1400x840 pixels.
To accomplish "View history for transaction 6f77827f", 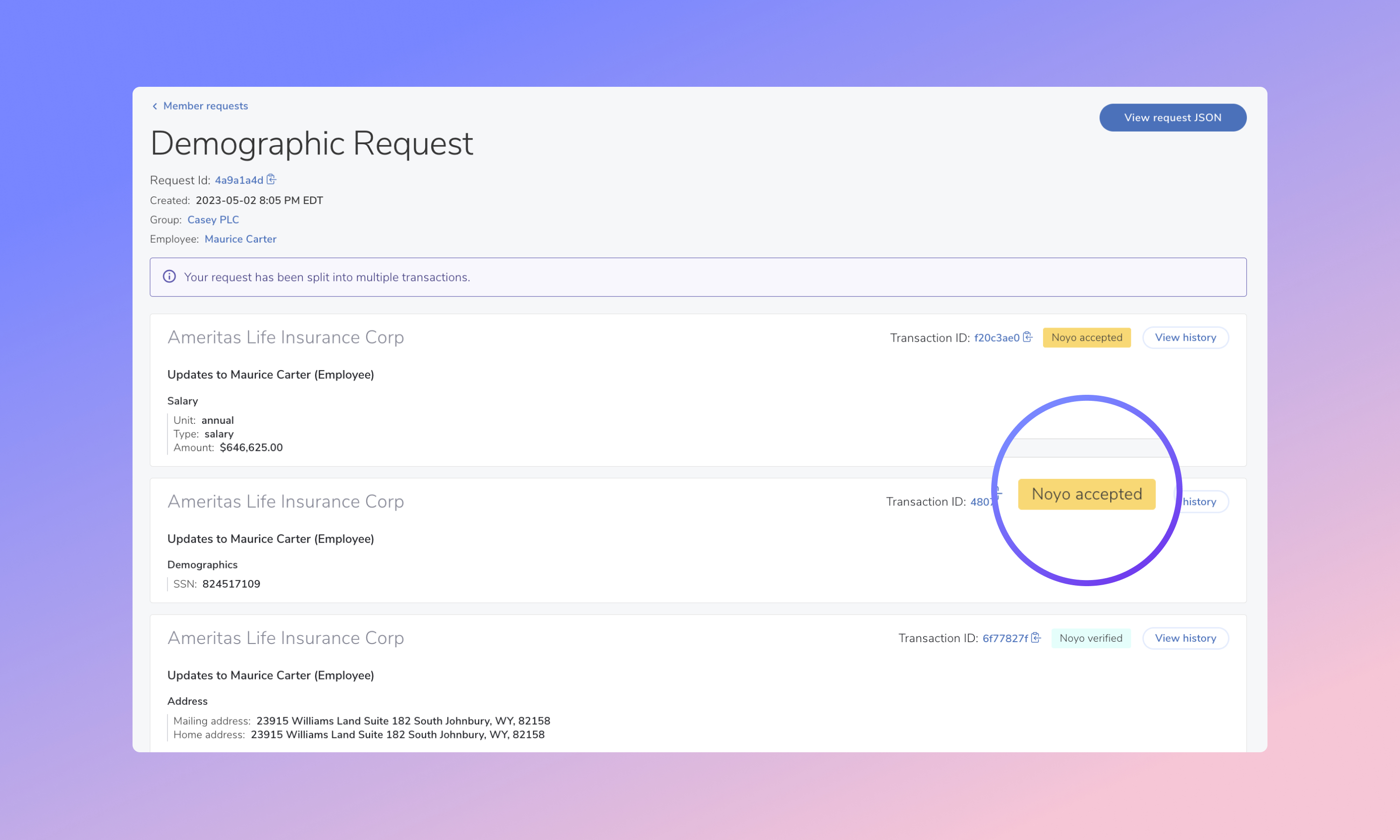I will coord(1185,638).
